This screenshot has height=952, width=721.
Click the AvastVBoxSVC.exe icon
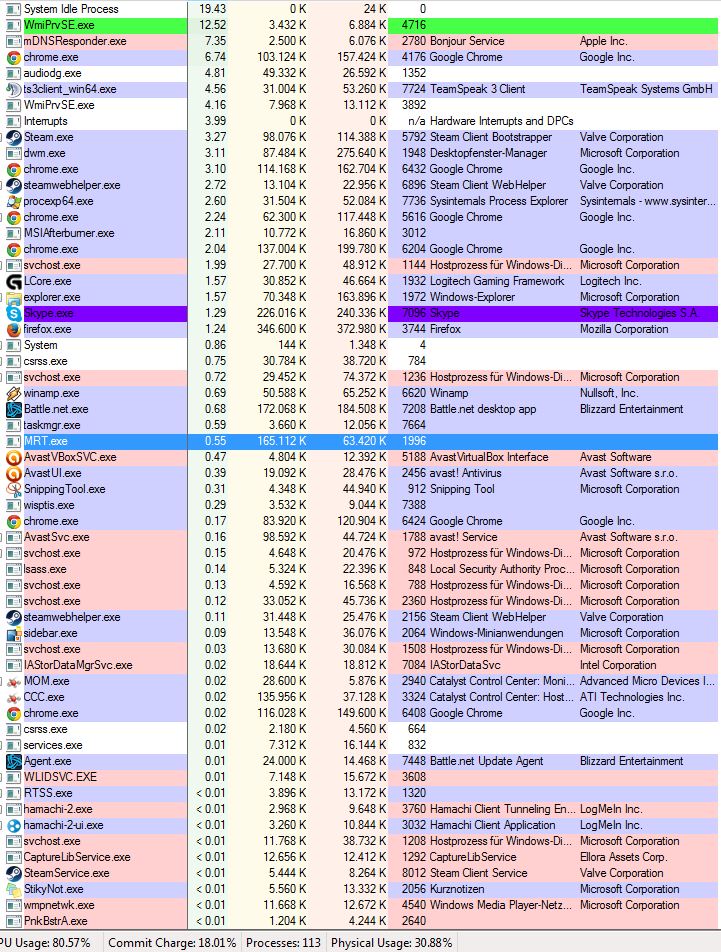[13, 457]
